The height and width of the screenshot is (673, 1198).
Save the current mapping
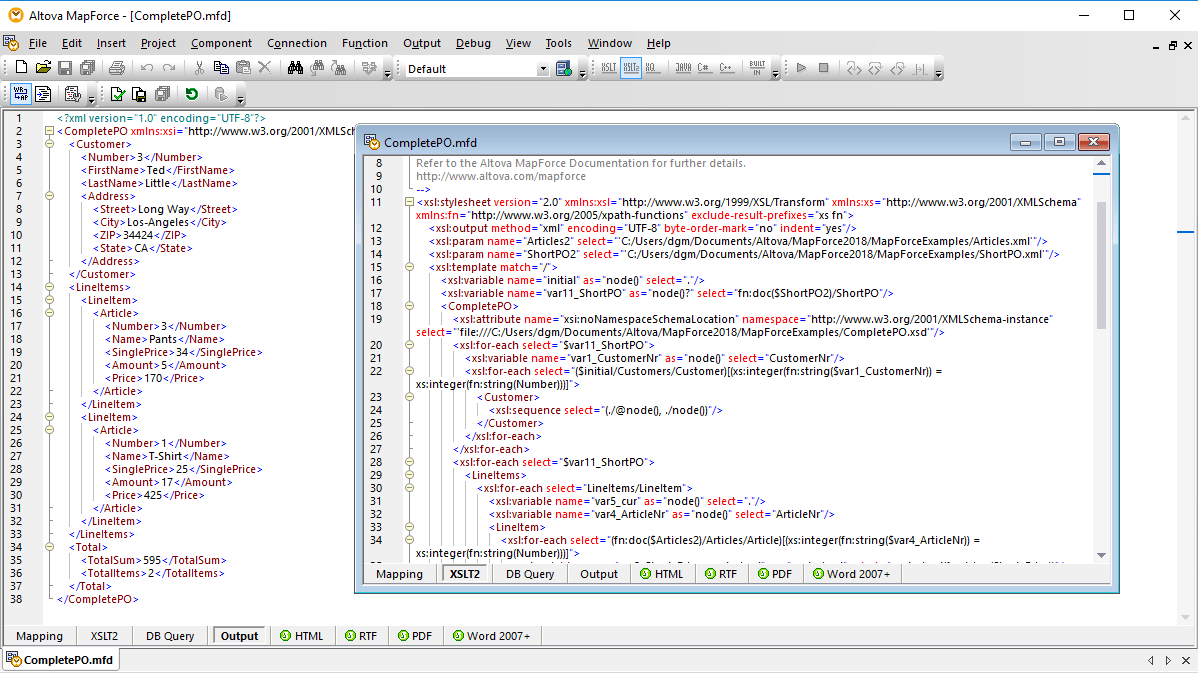[x=65, y=68]
